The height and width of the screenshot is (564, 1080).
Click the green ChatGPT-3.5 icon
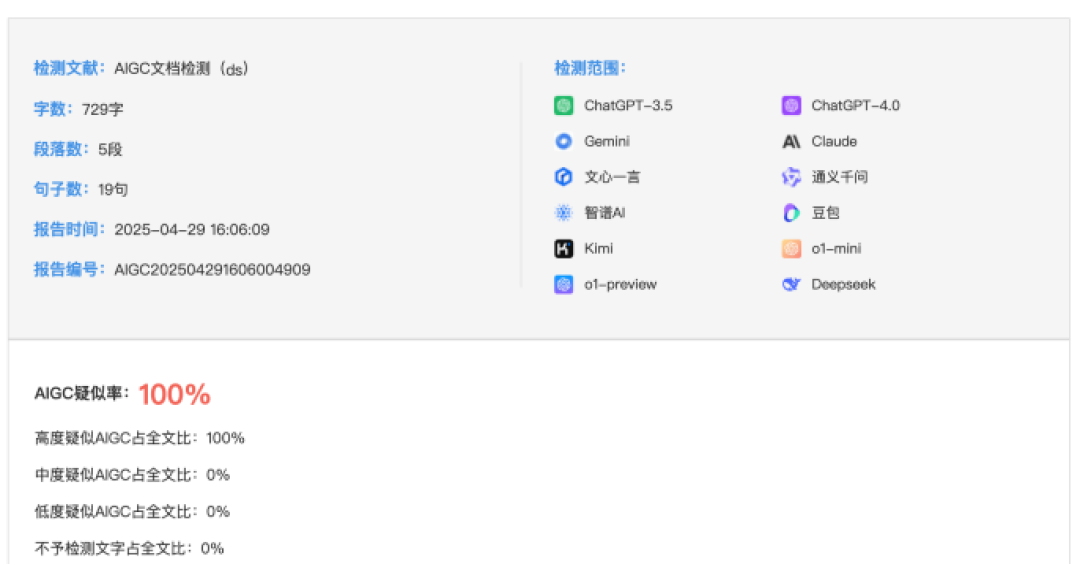[x=563, y=105]
